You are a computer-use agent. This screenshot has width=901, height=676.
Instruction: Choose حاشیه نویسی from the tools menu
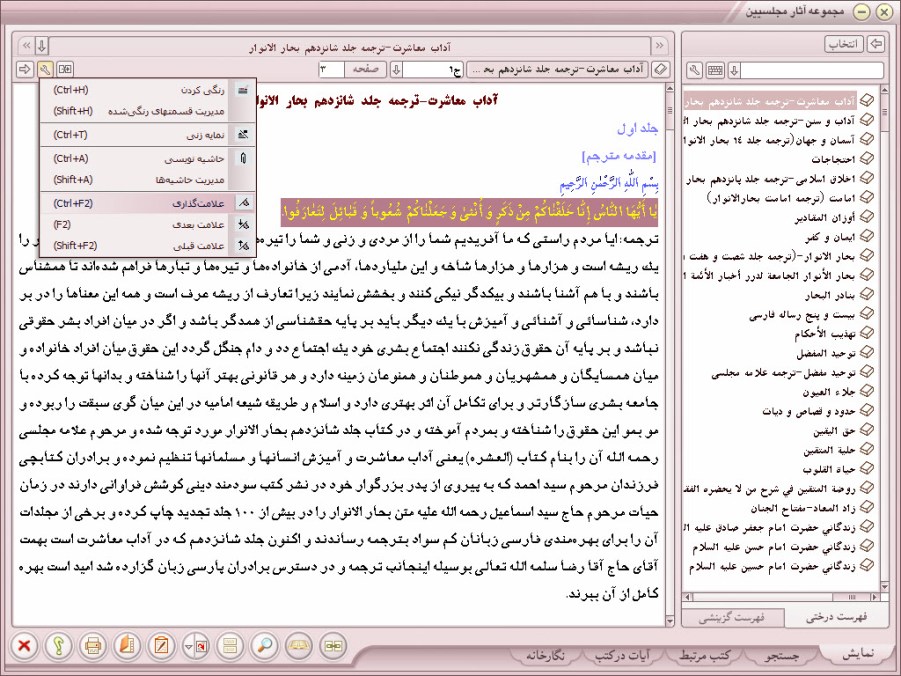(x=148, y=158)
